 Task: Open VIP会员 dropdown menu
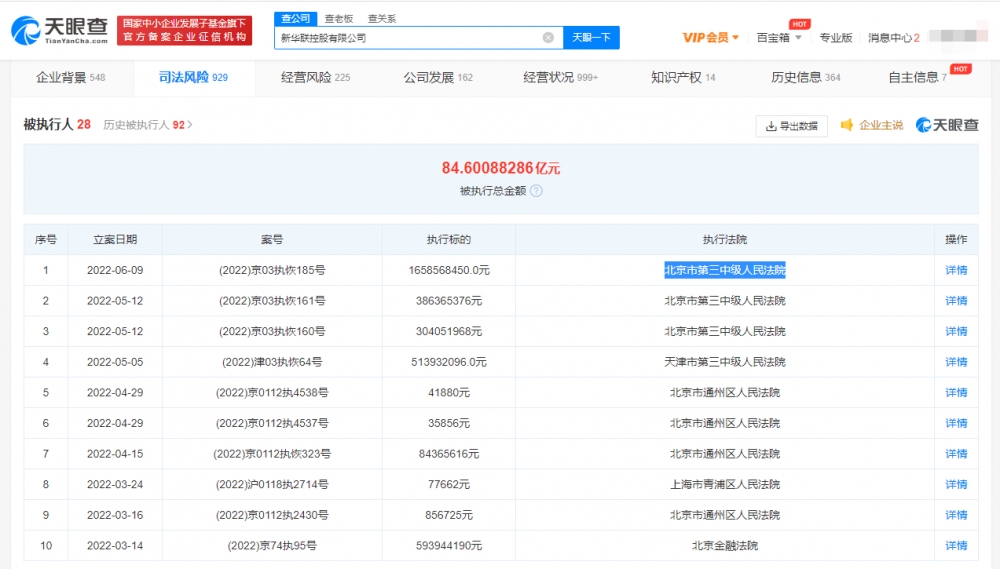coord(710,38)
